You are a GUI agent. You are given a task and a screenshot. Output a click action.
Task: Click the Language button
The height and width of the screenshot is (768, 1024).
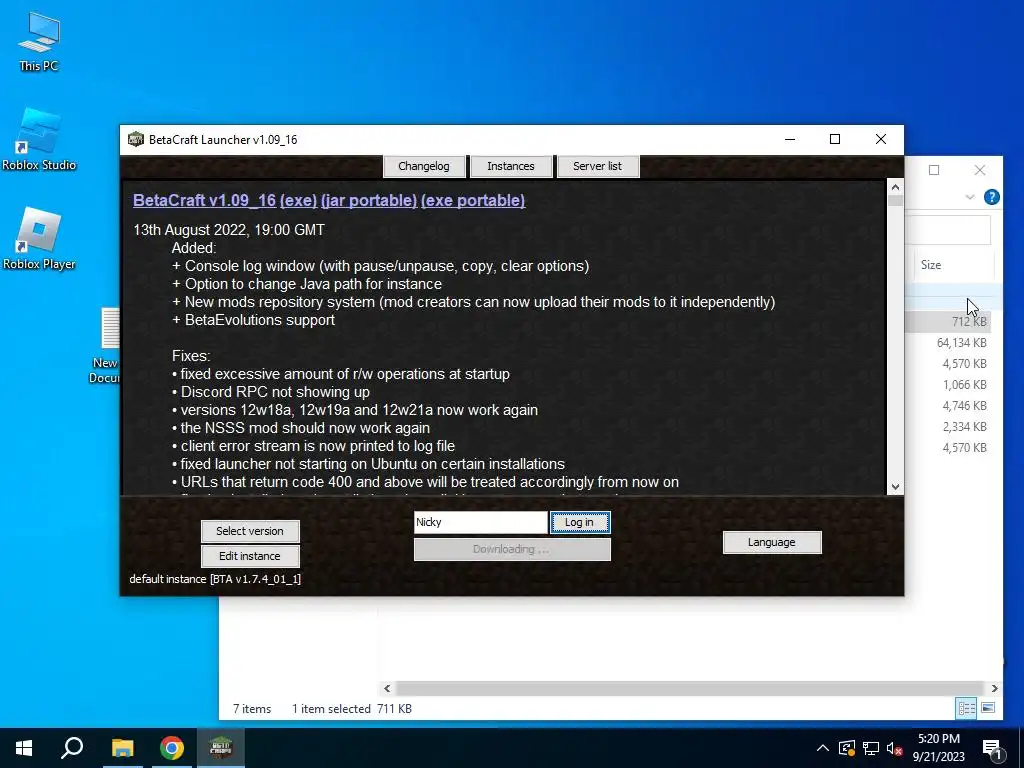772,542
